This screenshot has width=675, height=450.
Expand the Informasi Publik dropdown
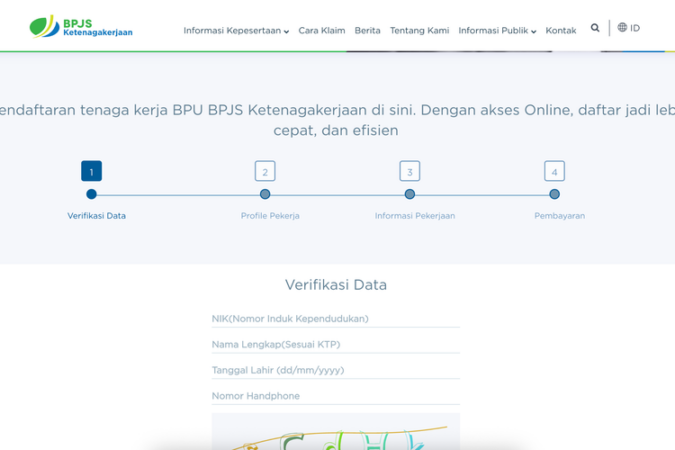(x=497, y=30)
